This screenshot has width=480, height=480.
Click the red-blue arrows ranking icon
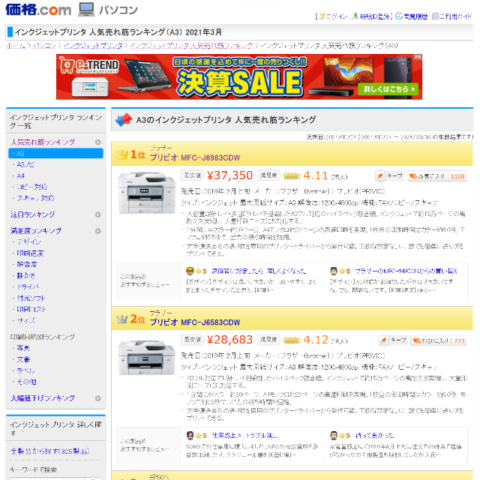124,120
